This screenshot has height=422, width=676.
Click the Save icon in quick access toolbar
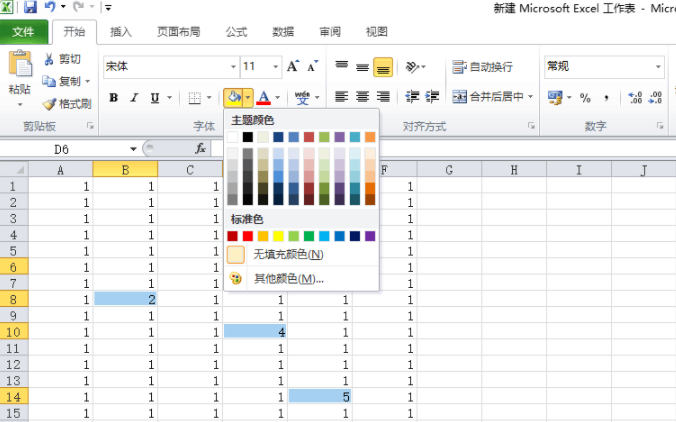[28, 7]
